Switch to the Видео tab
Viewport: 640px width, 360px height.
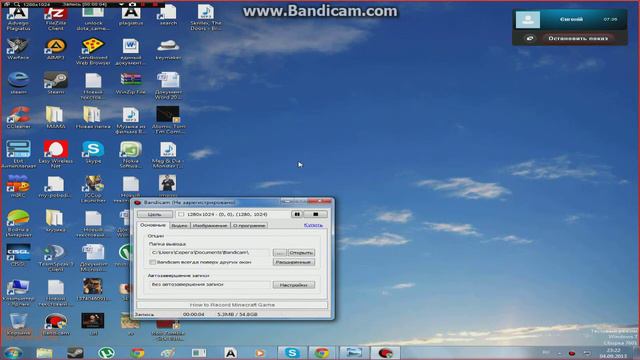(x=179, y=225)
